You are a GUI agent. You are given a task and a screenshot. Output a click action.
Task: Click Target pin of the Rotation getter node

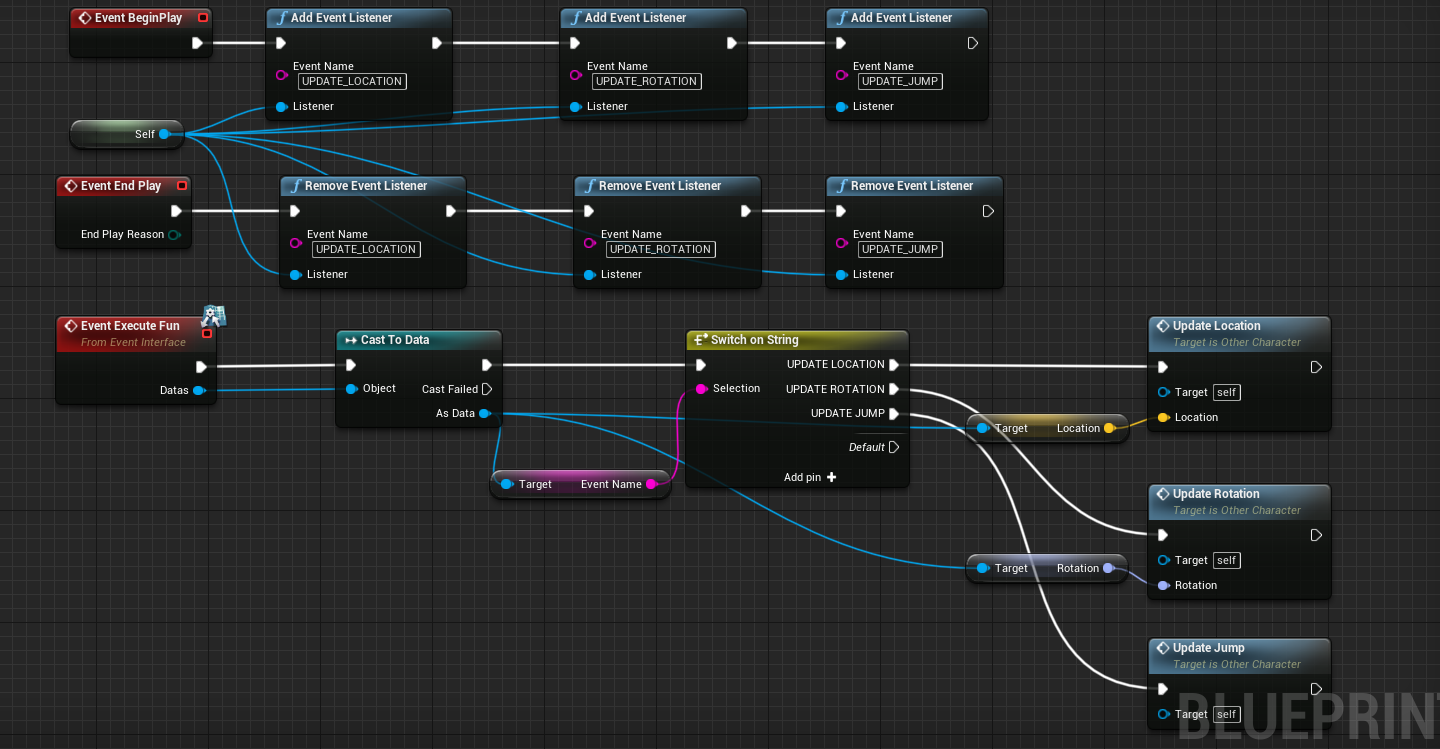[x=983, y=568]
